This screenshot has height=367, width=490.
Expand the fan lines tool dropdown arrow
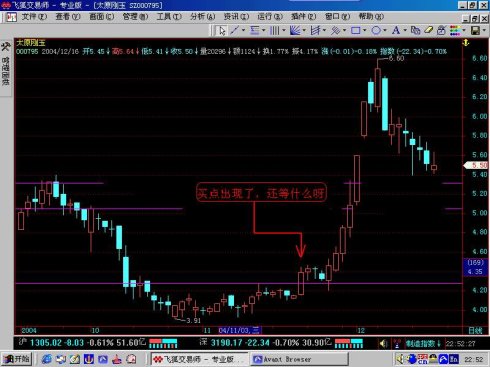304,30
